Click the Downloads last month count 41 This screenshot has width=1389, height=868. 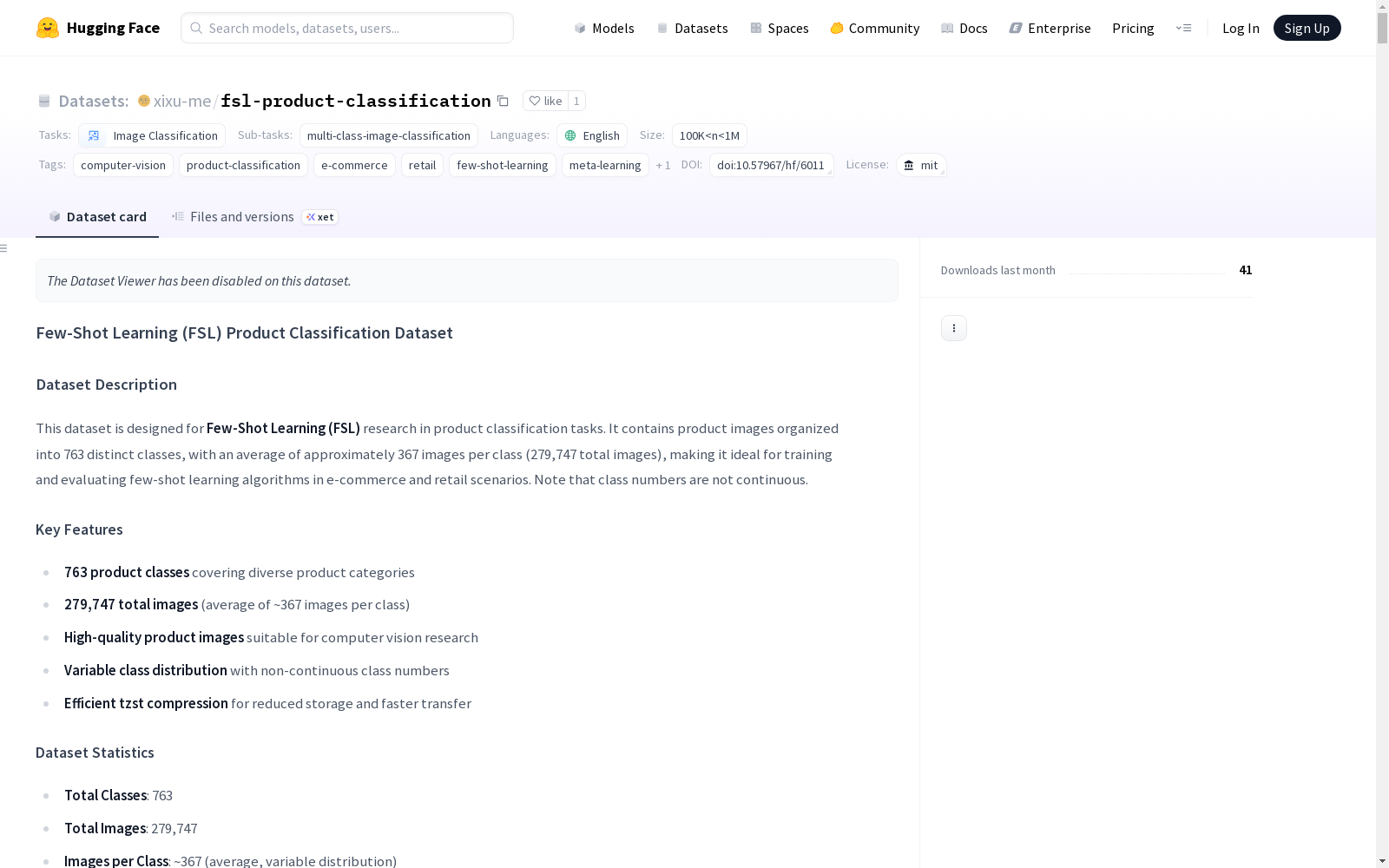click(1246, 270)
